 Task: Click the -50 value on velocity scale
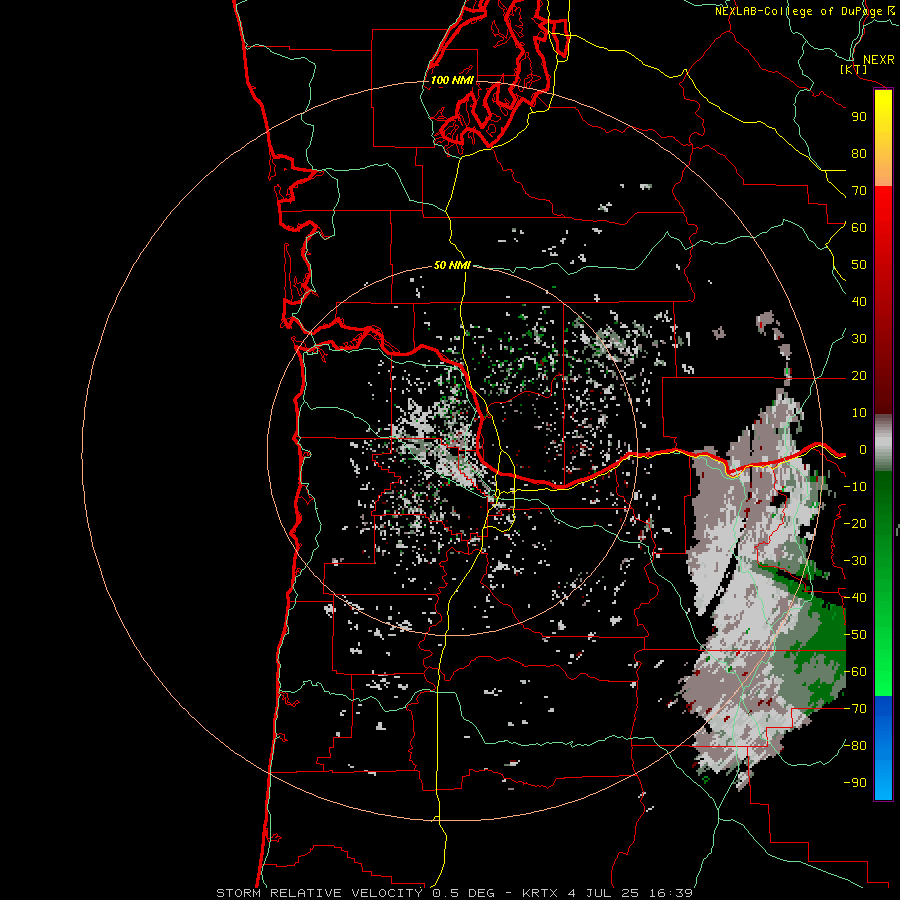[x=855, y=635]
